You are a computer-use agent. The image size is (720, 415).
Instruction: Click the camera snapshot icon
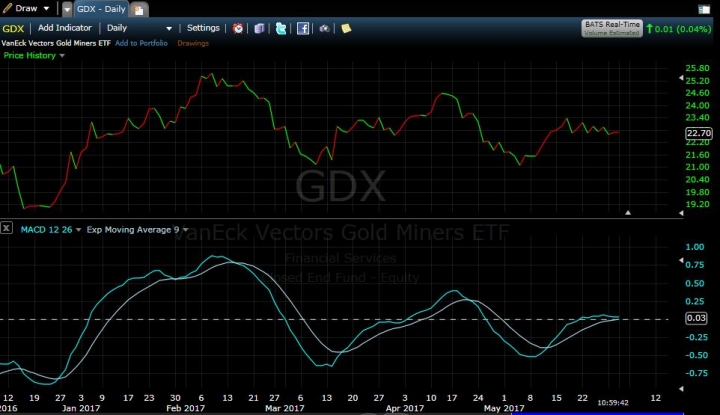coord(324,28)
